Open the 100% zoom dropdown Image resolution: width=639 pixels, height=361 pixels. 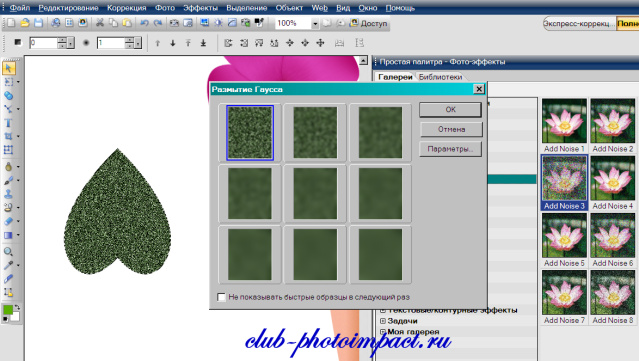315,24
